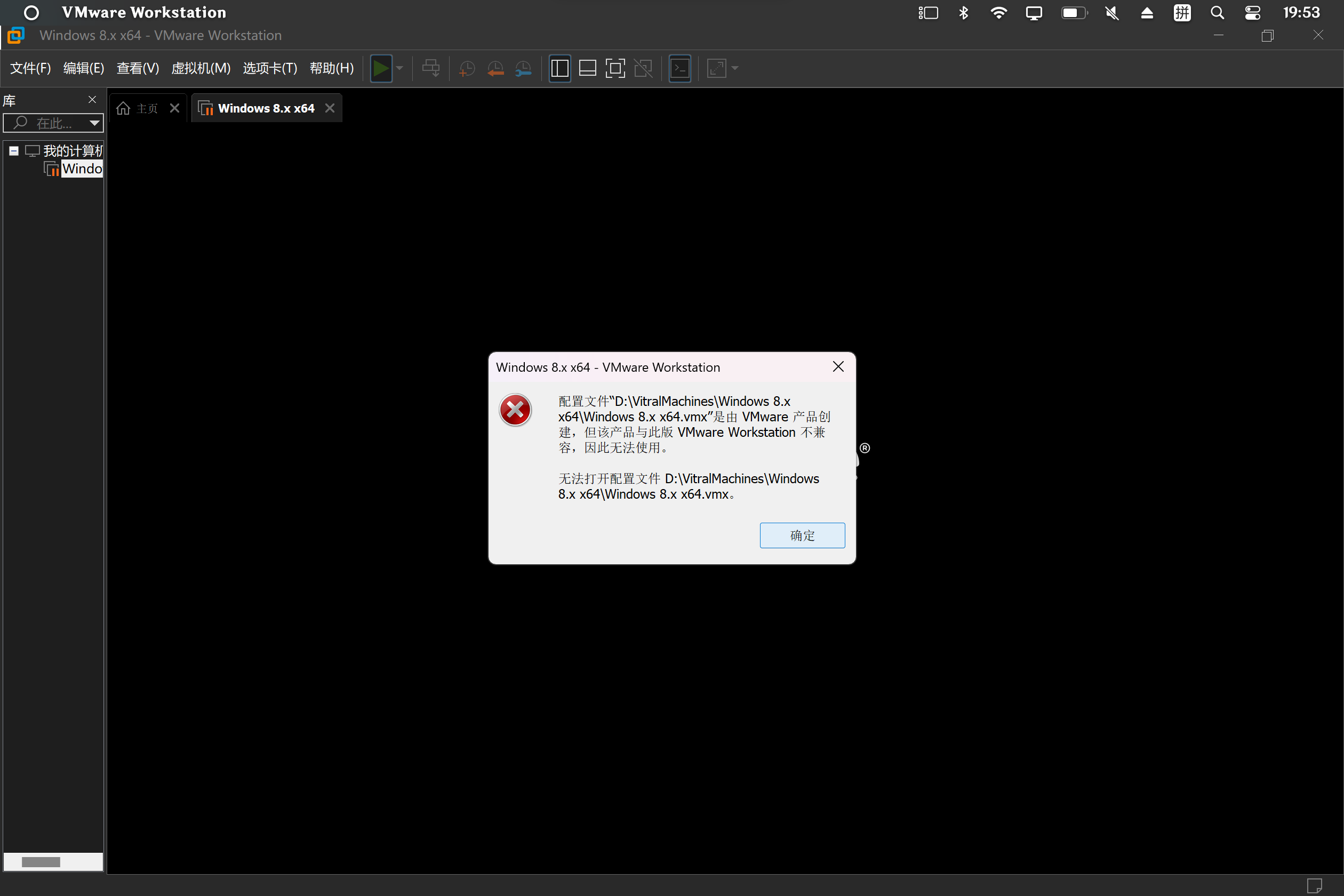
Task: Open the 选项卡(T) menu
Action: pyautogui.click(x=270, y=69)
